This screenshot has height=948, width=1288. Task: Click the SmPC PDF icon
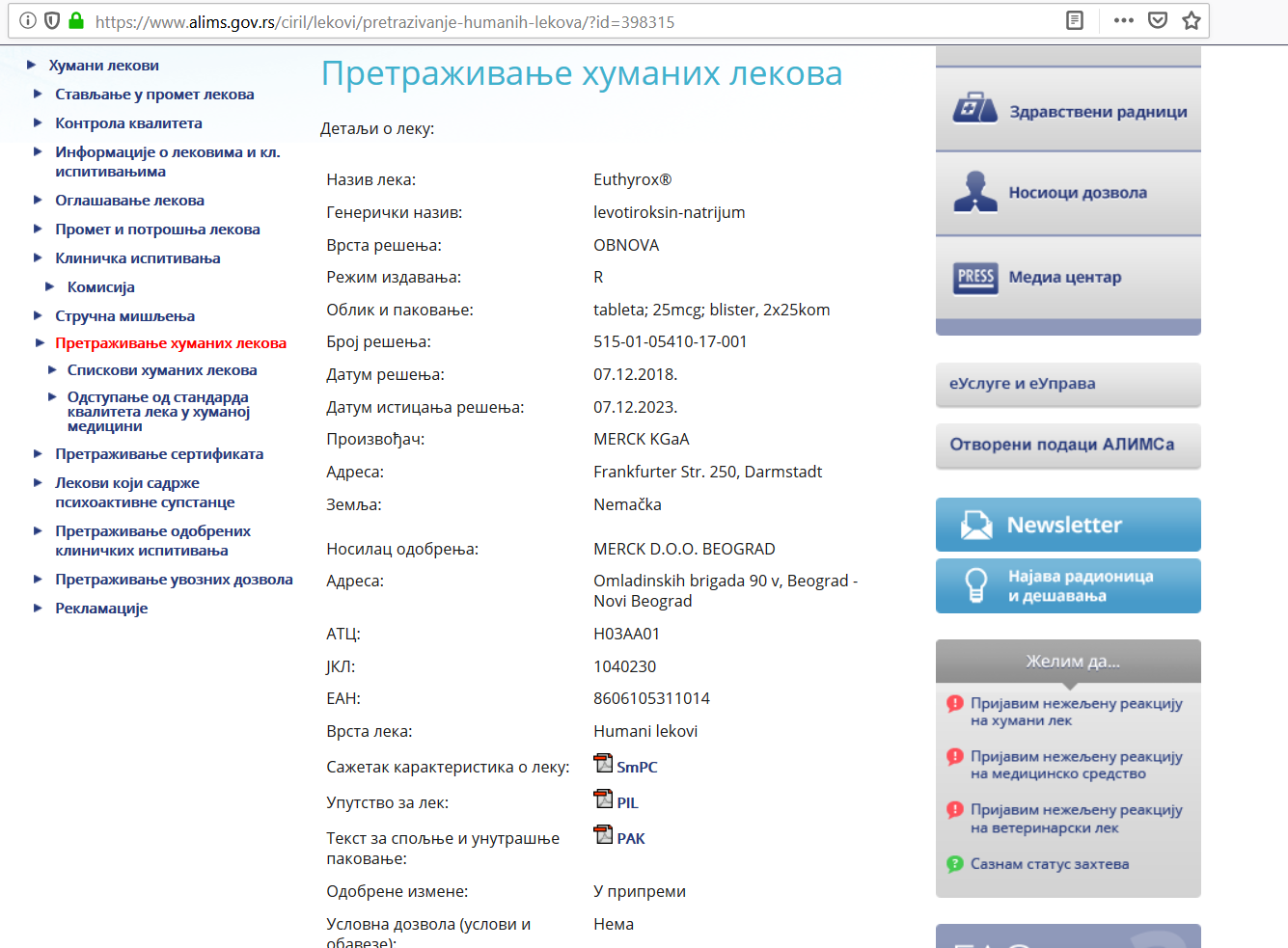603,763
